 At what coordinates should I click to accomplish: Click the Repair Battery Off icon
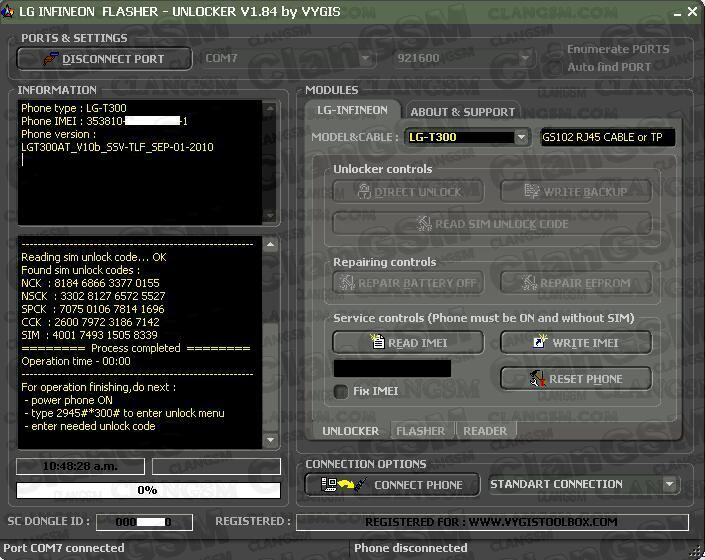tap(347, 283)
